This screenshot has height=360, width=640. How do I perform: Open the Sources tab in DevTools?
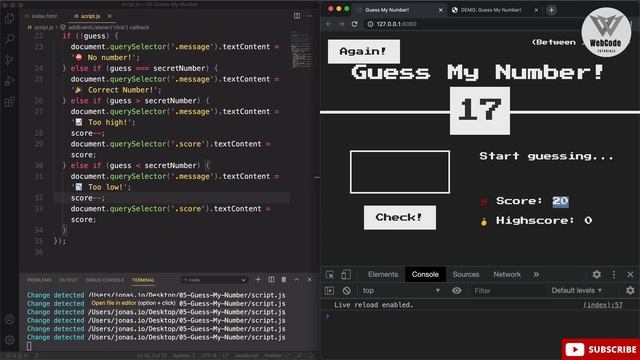tap(466, 275)
